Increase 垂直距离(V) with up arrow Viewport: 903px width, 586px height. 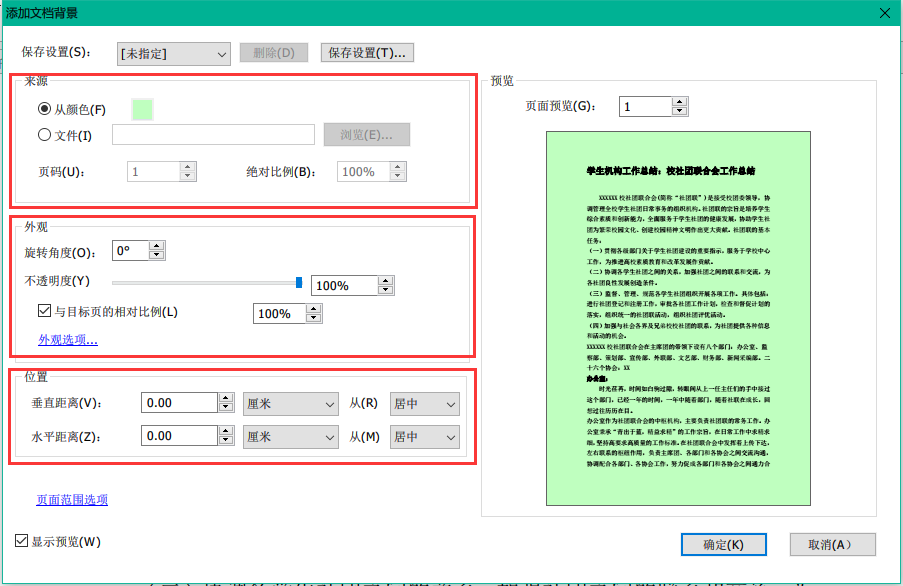point(226,398)
